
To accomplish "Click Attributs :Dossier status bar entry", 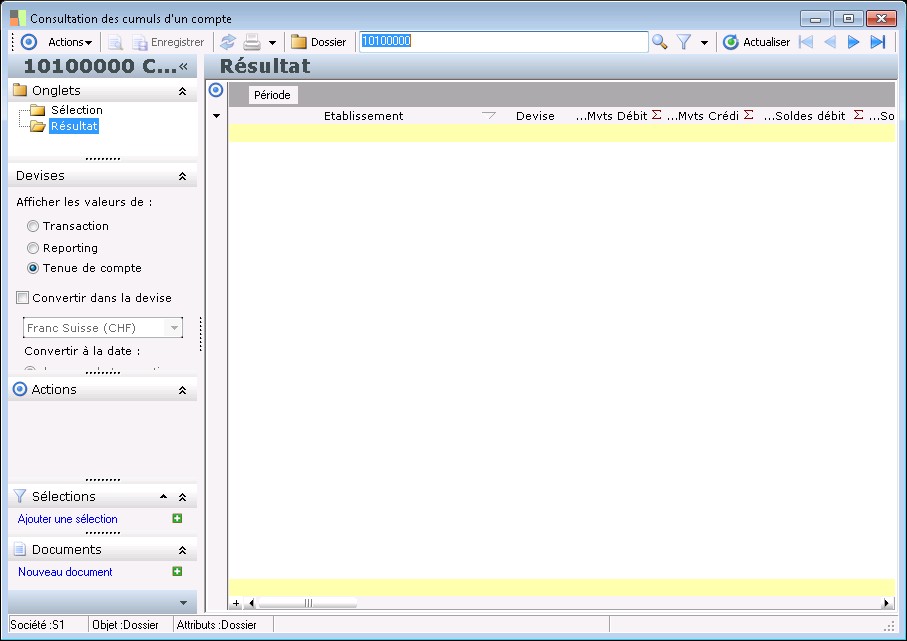I will pyautogui.click(x=217, y=625).
